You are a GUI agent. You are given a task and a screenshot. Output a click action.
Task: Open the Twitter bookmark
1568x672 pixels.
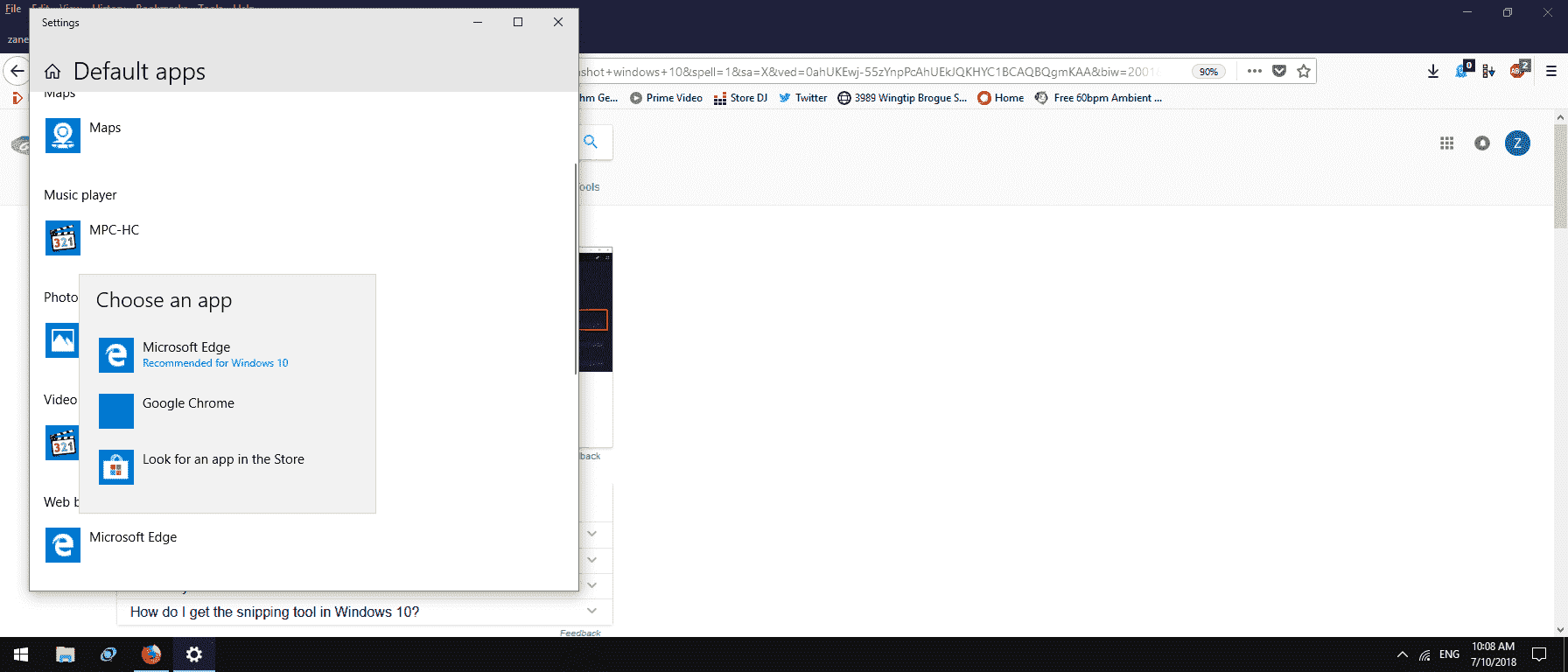pyautogui.click(x=802, y=98)
